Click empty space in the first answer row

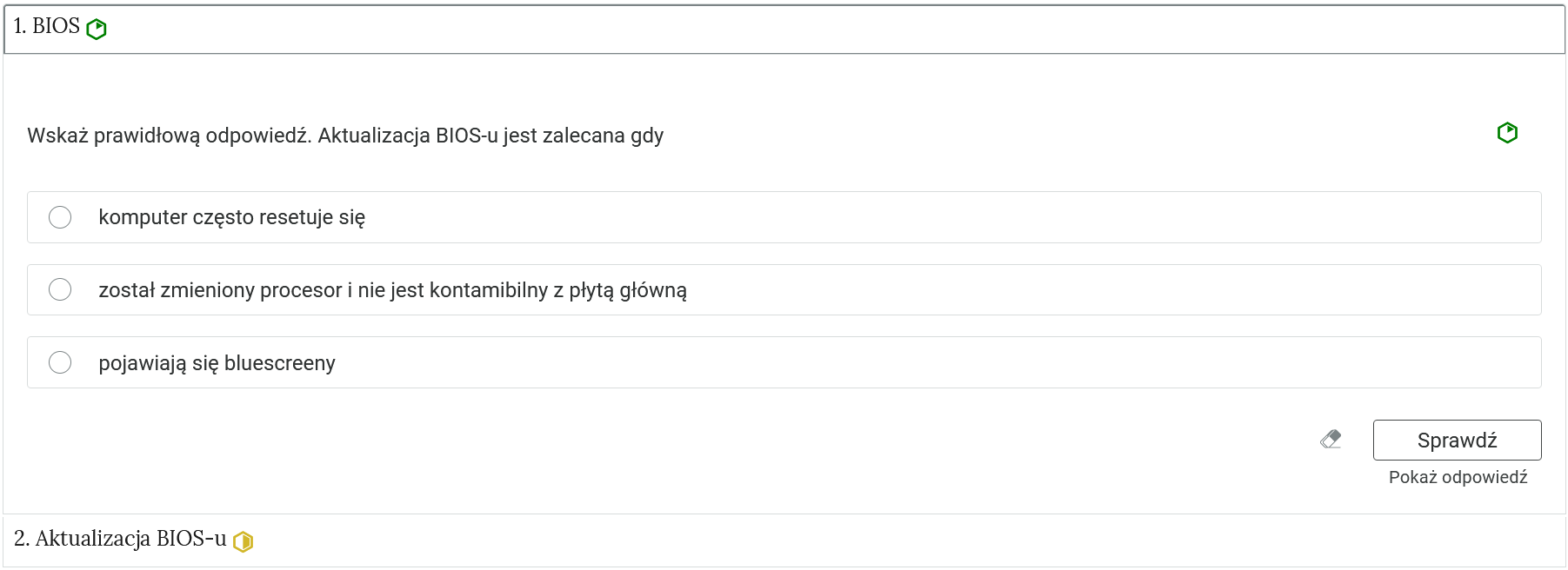pyautogui.click(x=957, y=217)
